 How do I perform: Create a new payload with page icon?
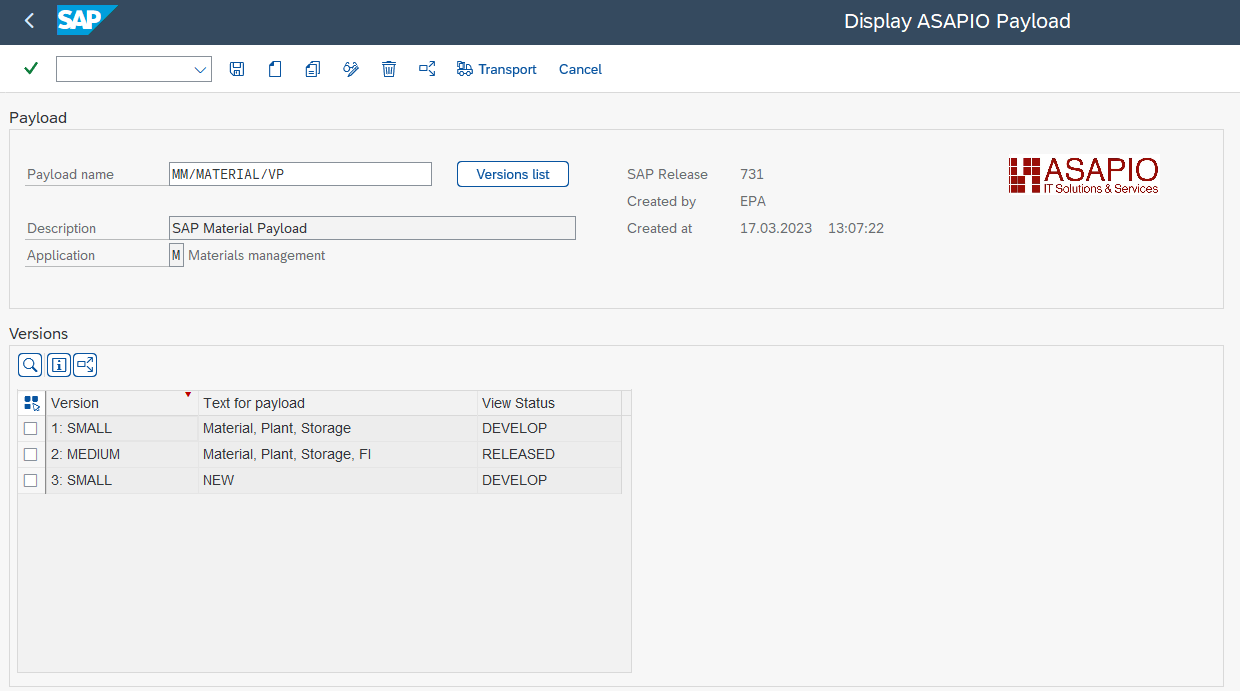point(275,69)
